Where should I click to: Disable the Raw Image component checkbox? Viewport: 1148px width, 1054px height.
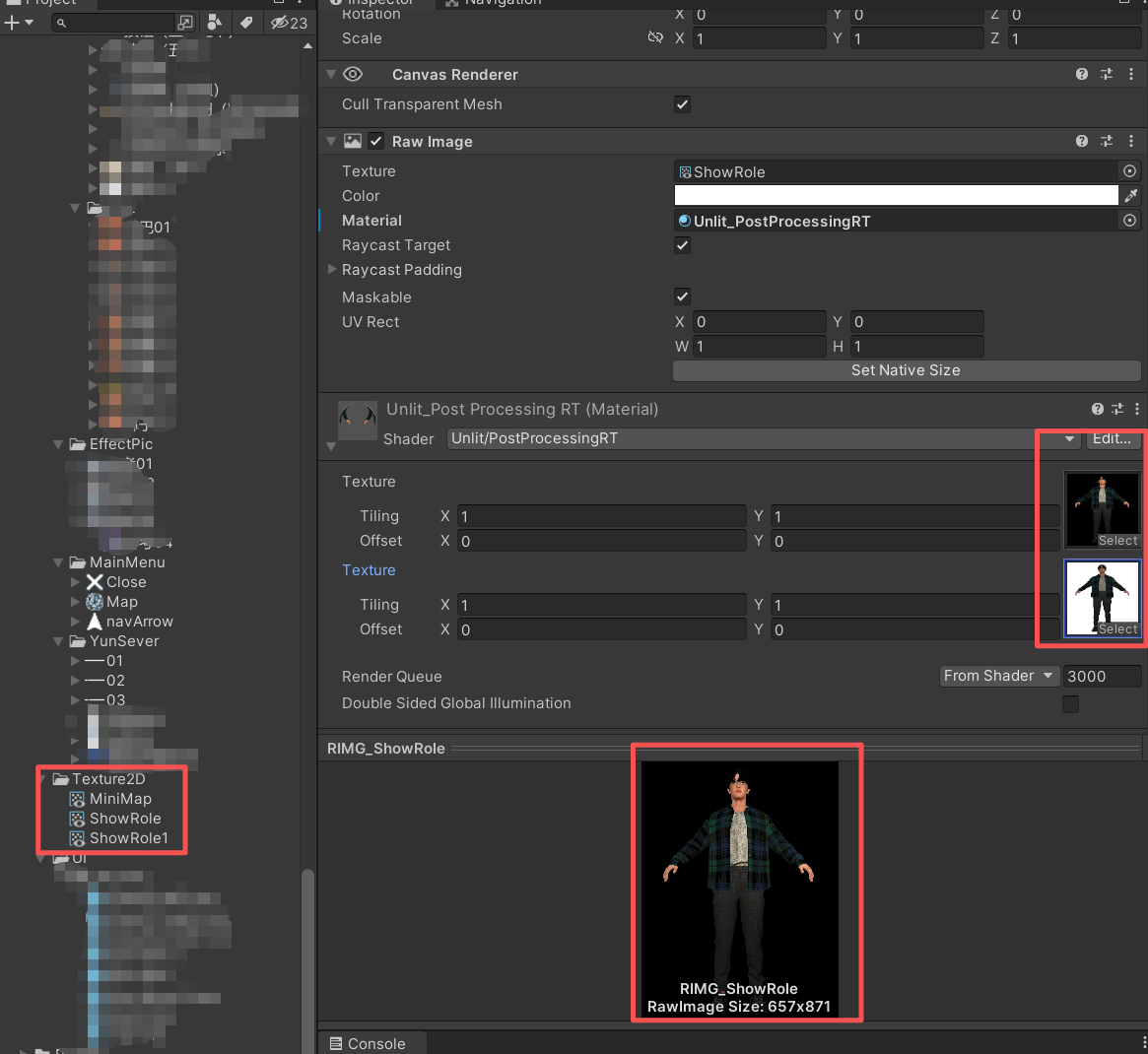[375, 141]
